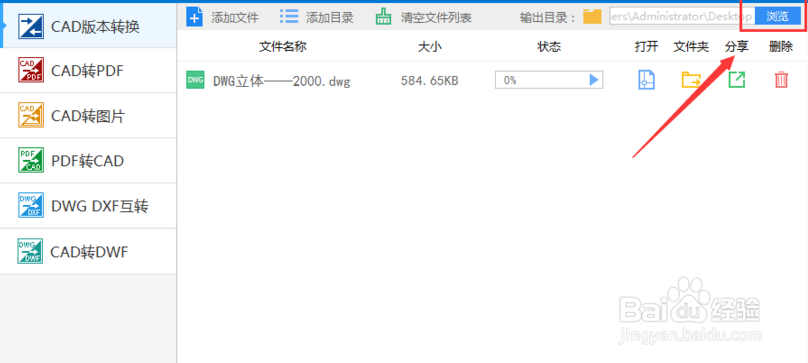Click the 浏览 browse button

point(778,16)
